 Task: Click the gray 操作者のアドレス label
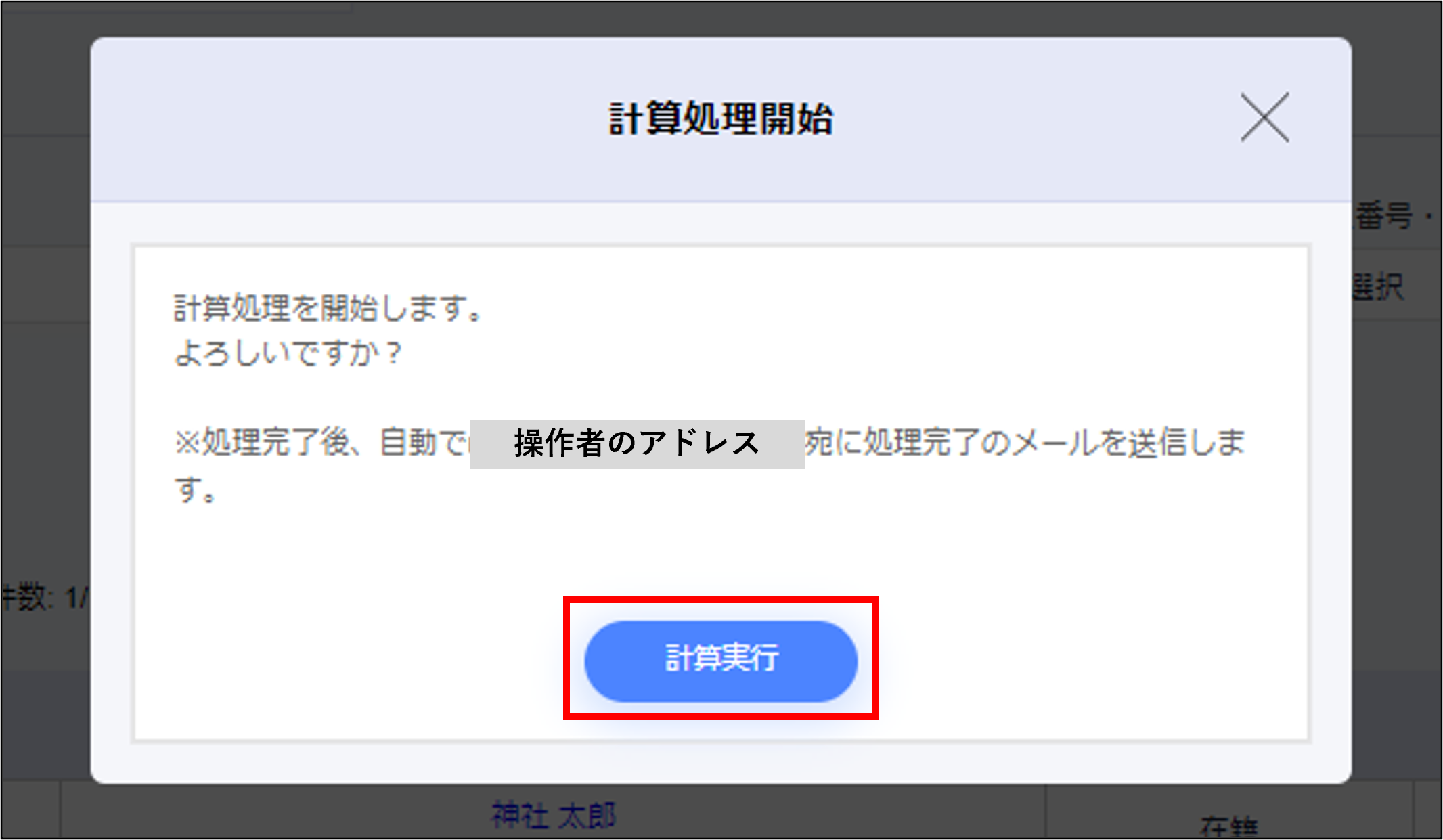pos(637,444)
